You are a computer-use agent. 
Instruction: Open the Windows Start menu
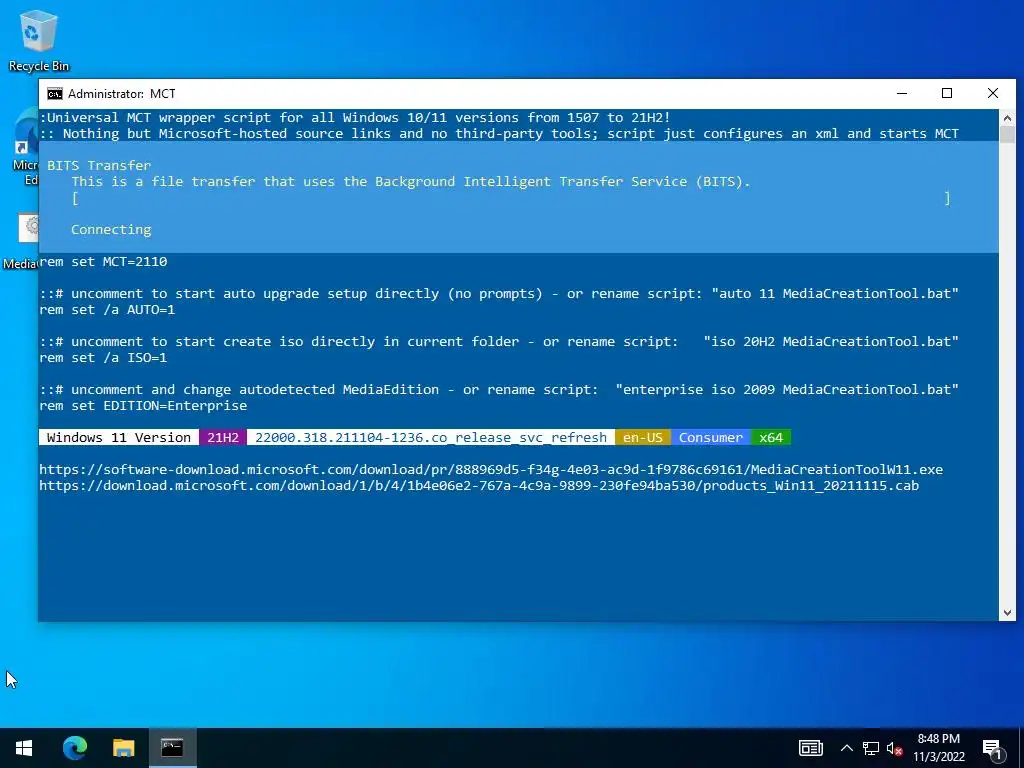coord(24,748)
